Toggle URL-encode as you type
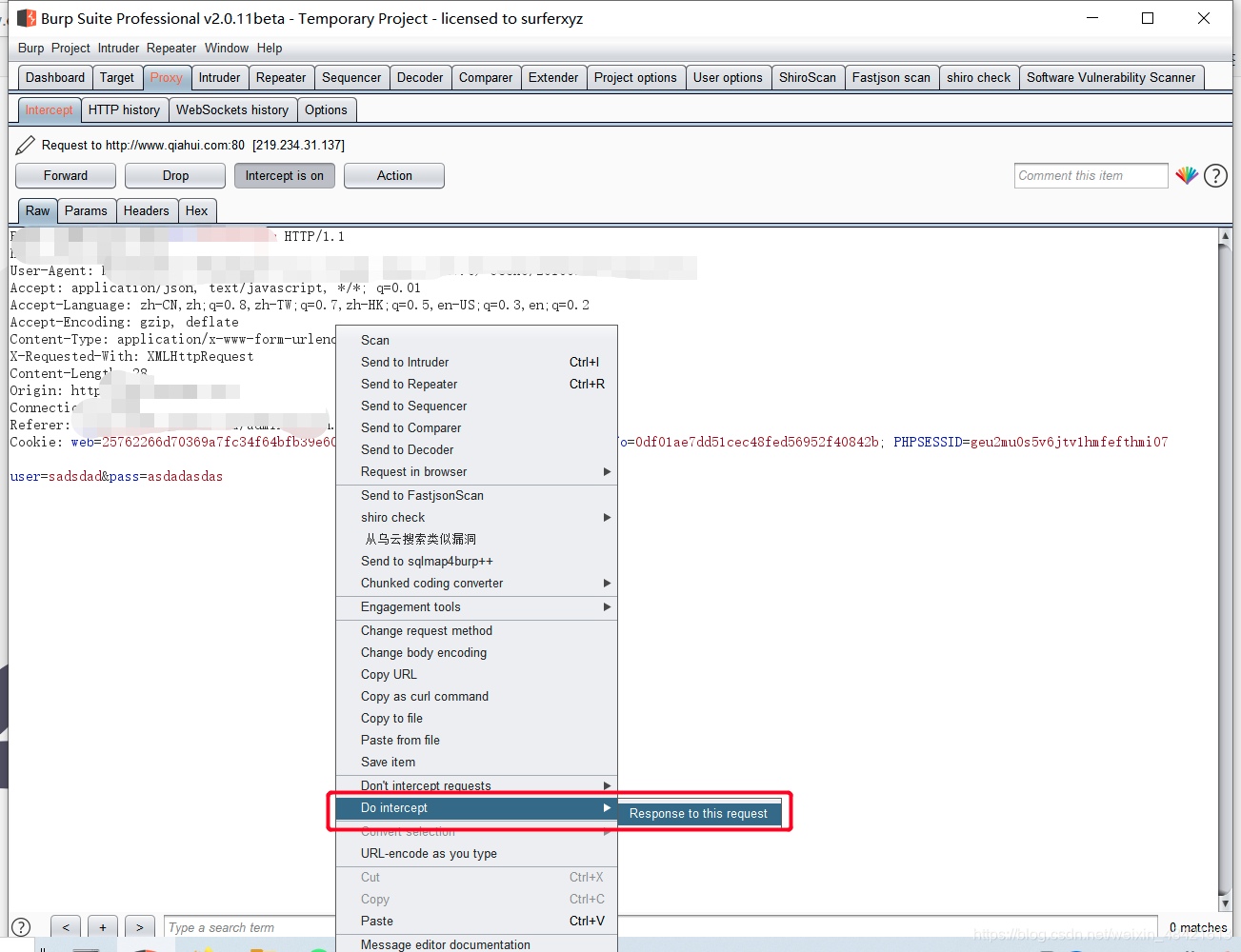The width and height of the screenshot is (1241, 952). (476, 853)
